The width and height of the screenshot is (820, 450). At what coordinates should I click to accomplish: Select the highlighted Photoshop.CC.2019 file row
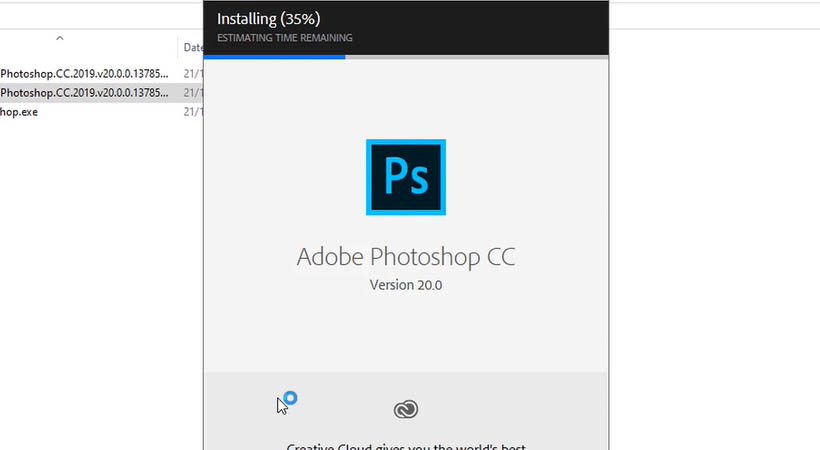pyautogui.click(x=84, y=93)
